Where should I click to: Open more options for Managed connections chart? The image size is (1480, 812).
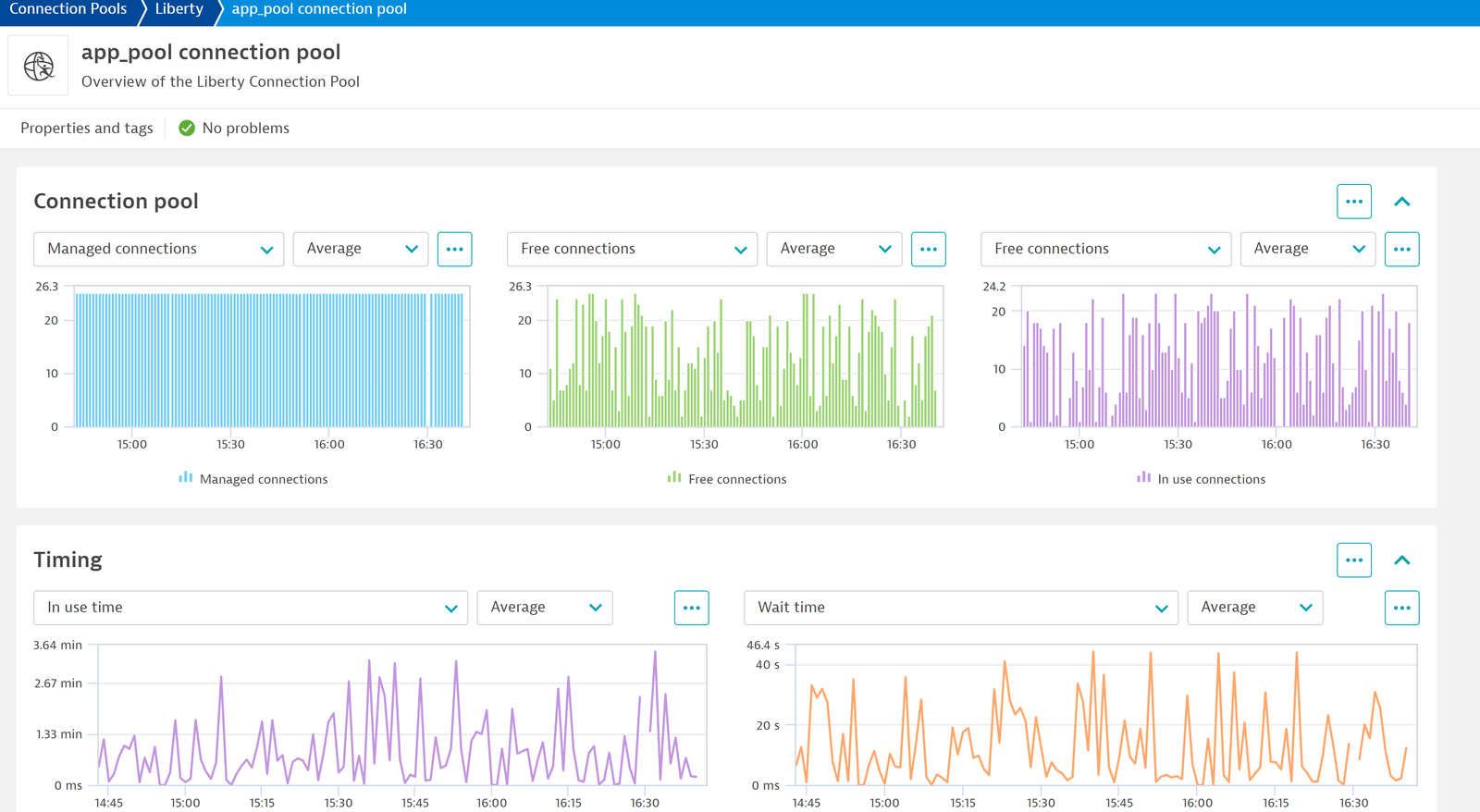(x=455, y=249)
